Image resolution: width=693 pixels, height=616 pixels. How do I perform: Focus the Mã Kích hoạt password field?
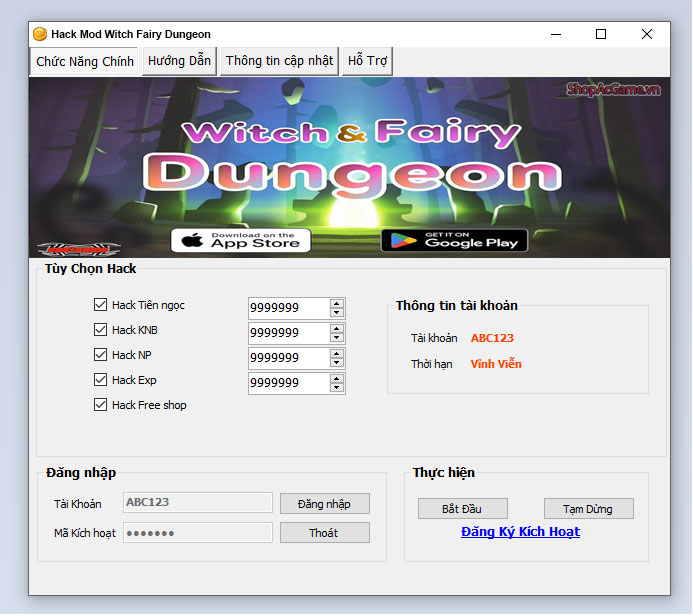[198, 533]
